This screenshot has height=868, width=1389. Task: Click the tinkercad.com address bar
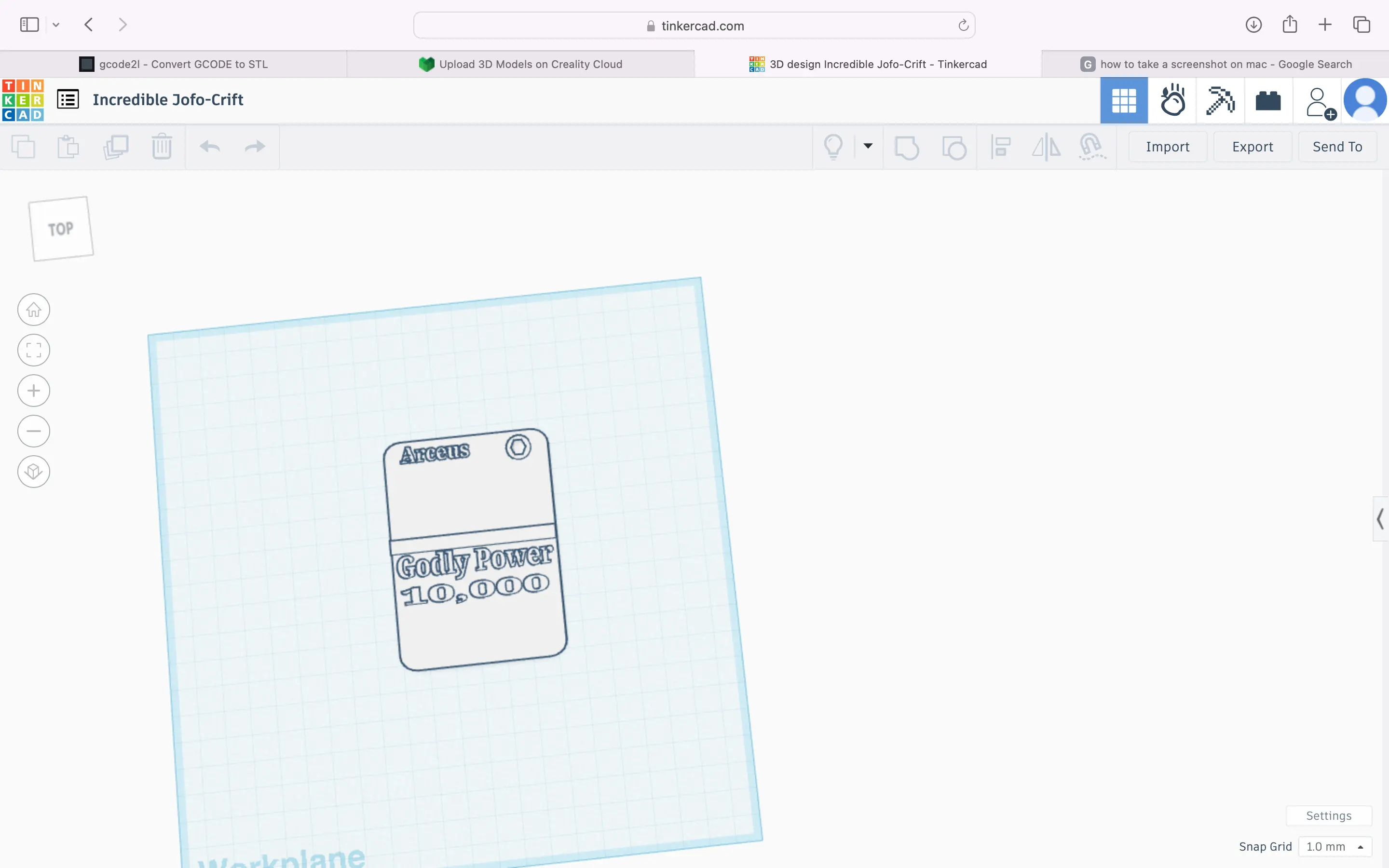(x=694, y=25)
